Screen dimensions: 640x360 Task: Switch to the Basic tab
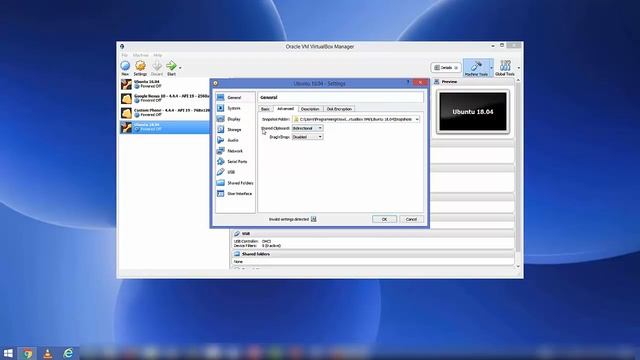pyautogui.click(x=265, y=109)
